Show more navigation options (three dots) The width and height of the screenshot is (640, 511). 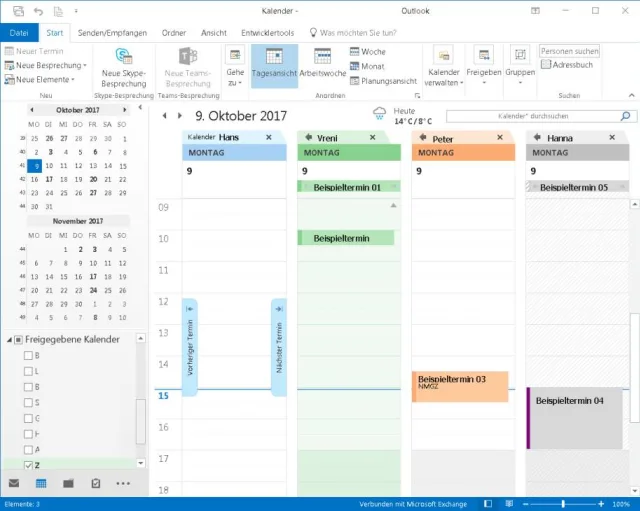pyautogui.click(x=123, y=483)
